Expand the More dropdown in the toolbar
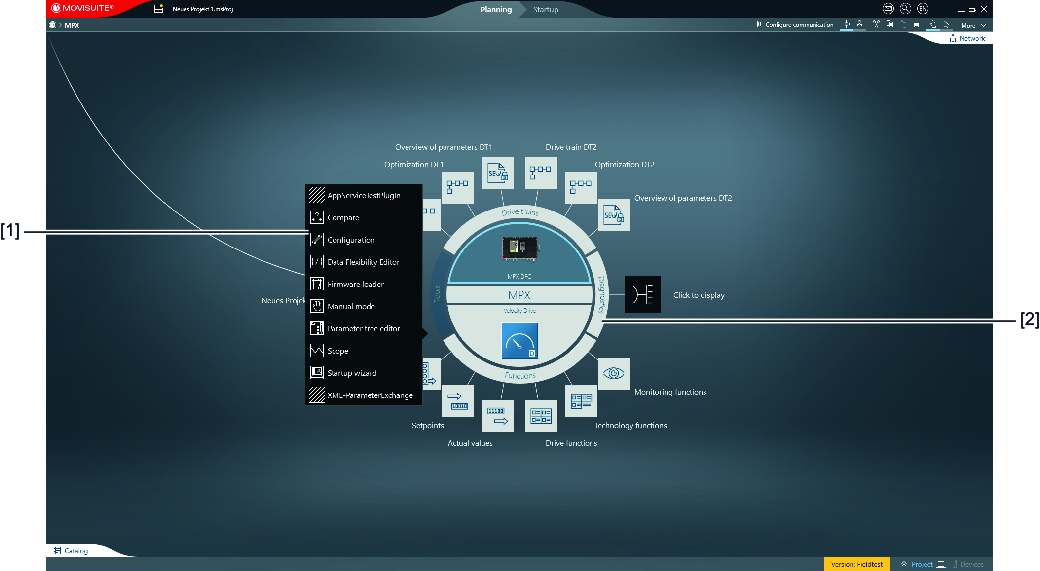Screen dimensions: 1040x571 pyautogui.click(x=972, y=25)
